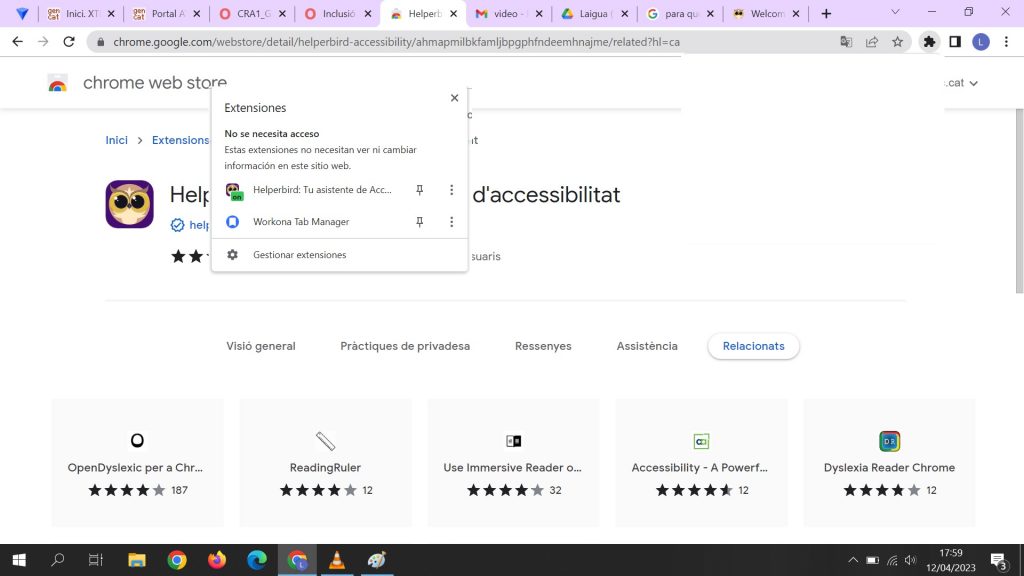Reload the current page
Screen dimensions: 1024x576
[69, 42]
